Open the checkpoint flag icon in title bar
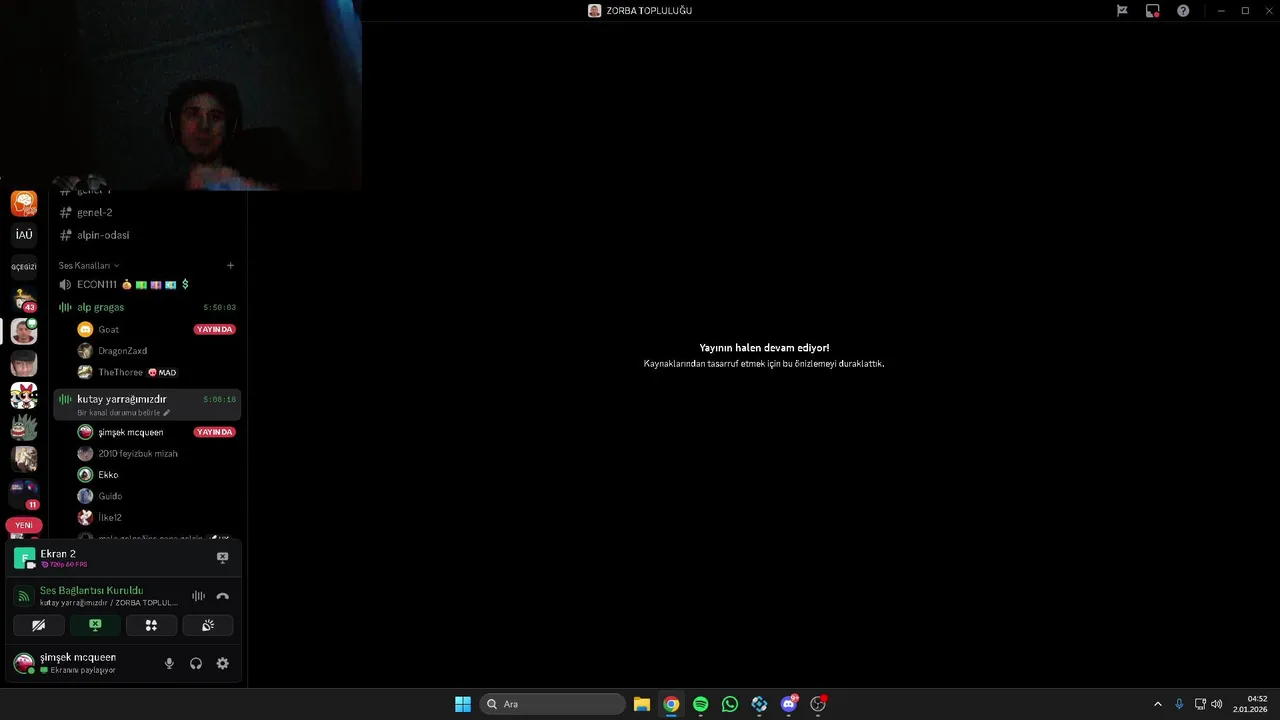This screenshot has height=720, width=1280. 1122,11
